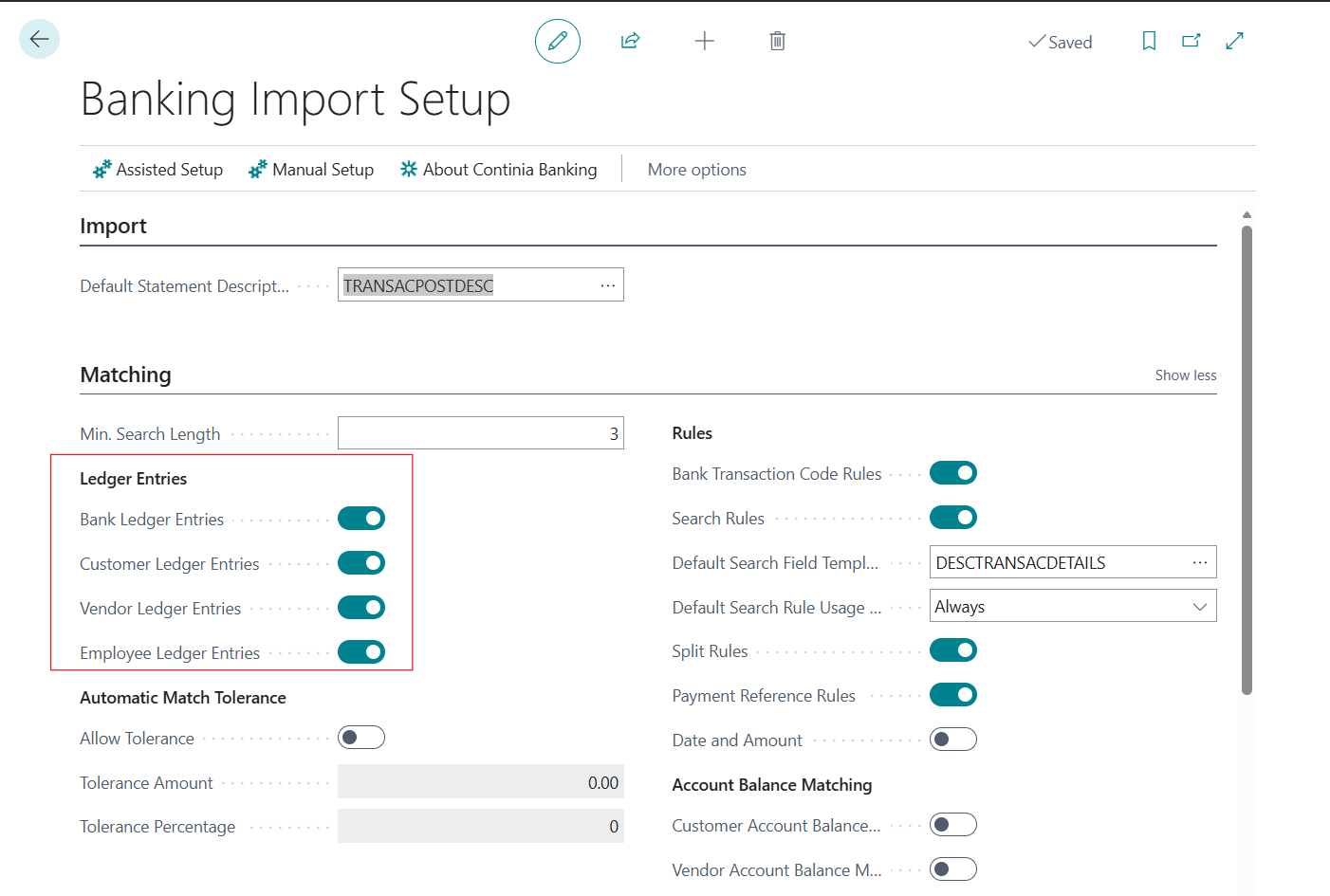
Task: Create a new record with the plus icon
Action: [705, 41]
